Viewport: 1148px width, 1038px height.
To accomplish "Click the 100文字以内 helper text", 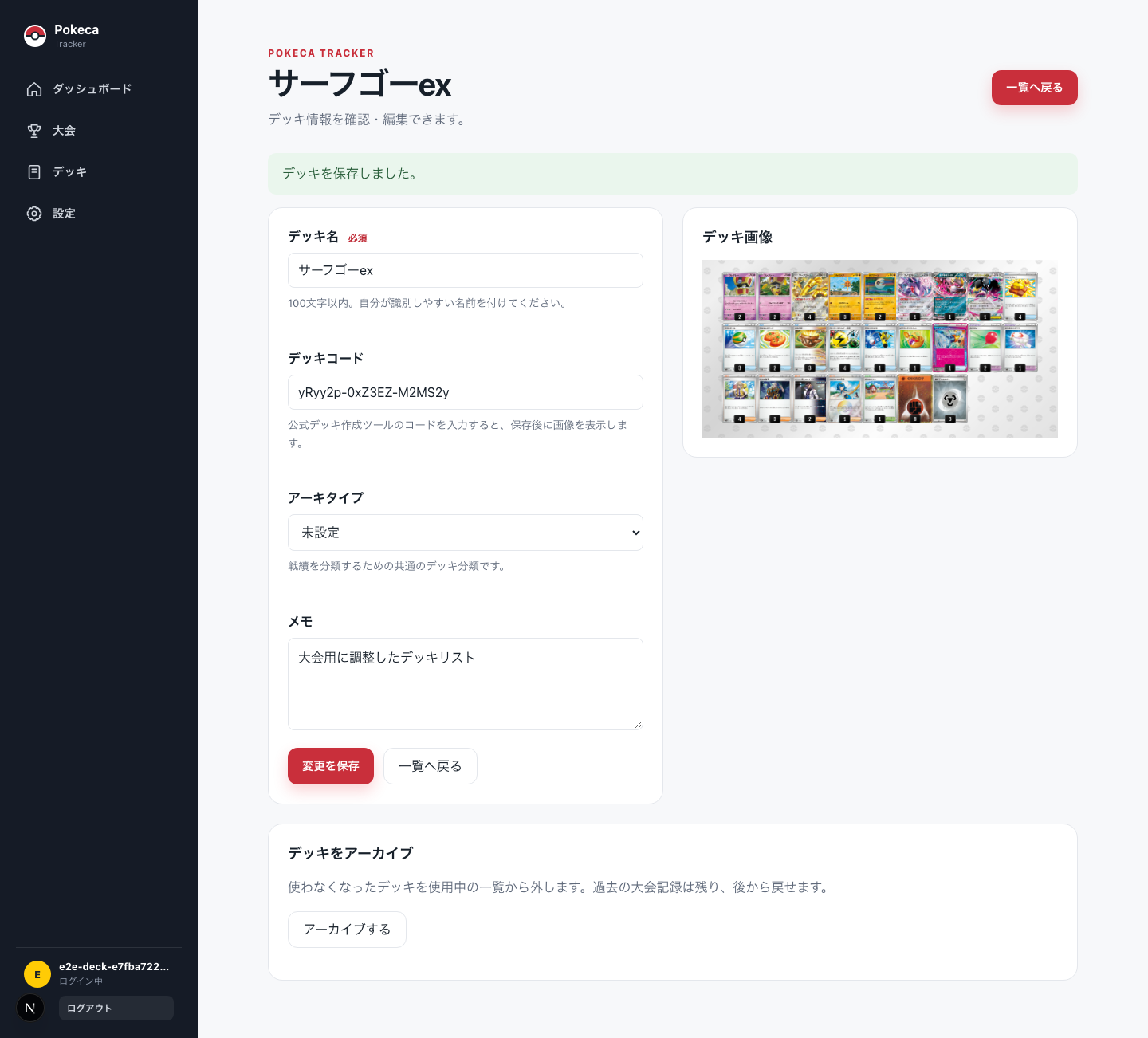I will pyautogui.click(x=429, y=303).
